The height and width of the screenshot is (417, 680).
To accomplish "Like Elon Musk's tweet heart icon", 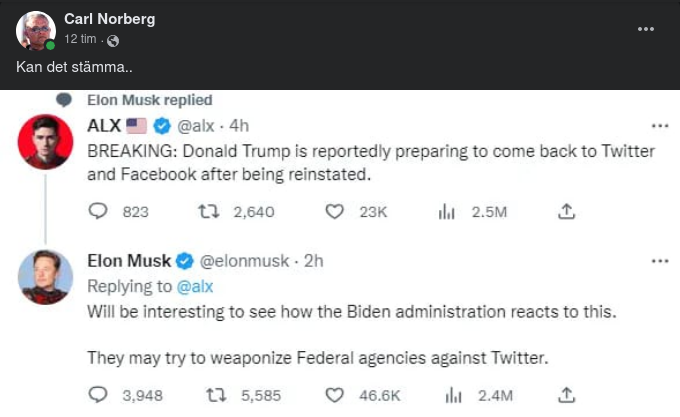I will tap(336, 394).
